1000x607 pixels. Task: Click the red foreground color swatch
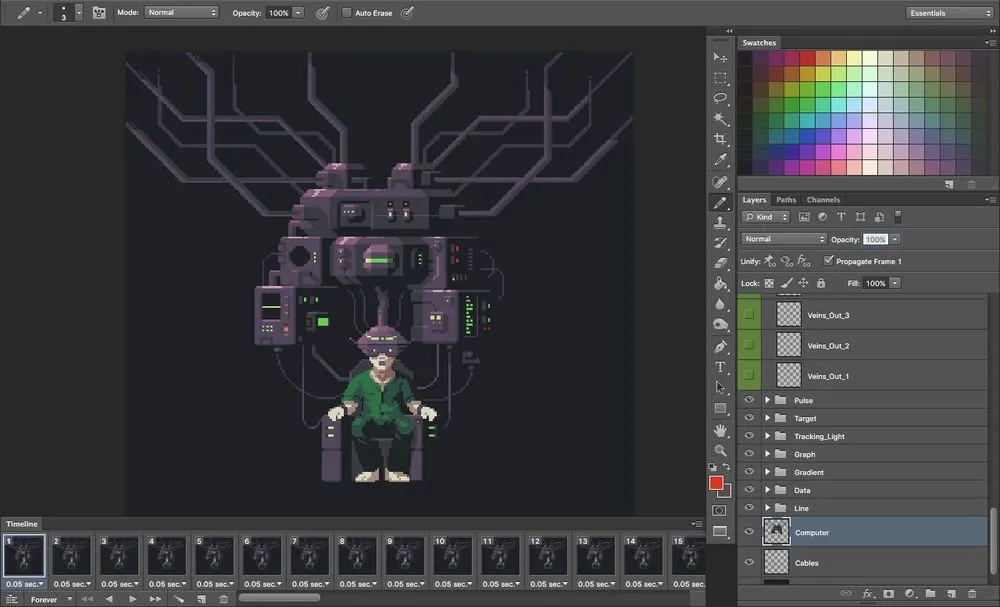tap(716, 483)
